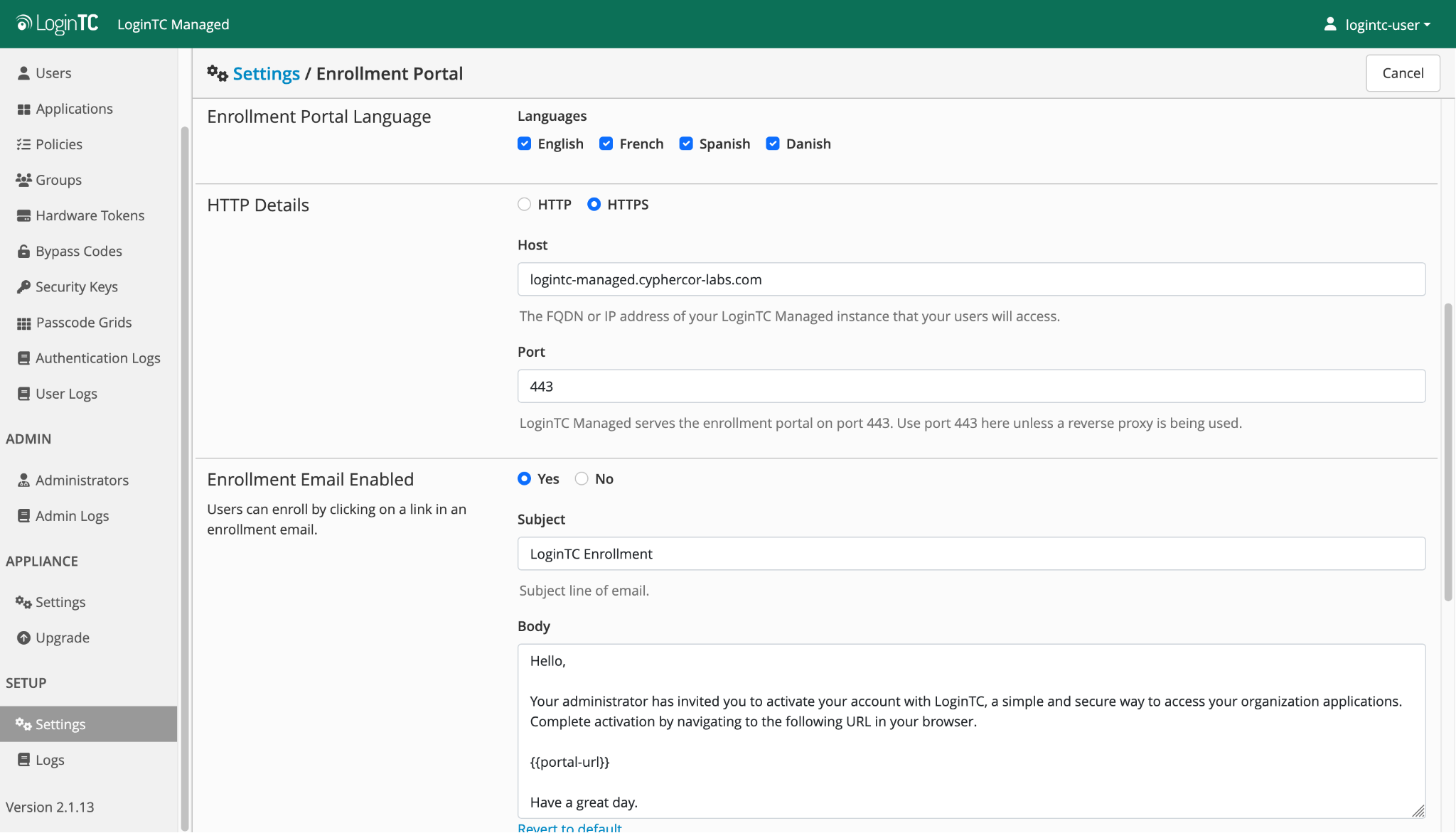Click the Policies list icon
Screen dimensions: 1456x833
23,144
